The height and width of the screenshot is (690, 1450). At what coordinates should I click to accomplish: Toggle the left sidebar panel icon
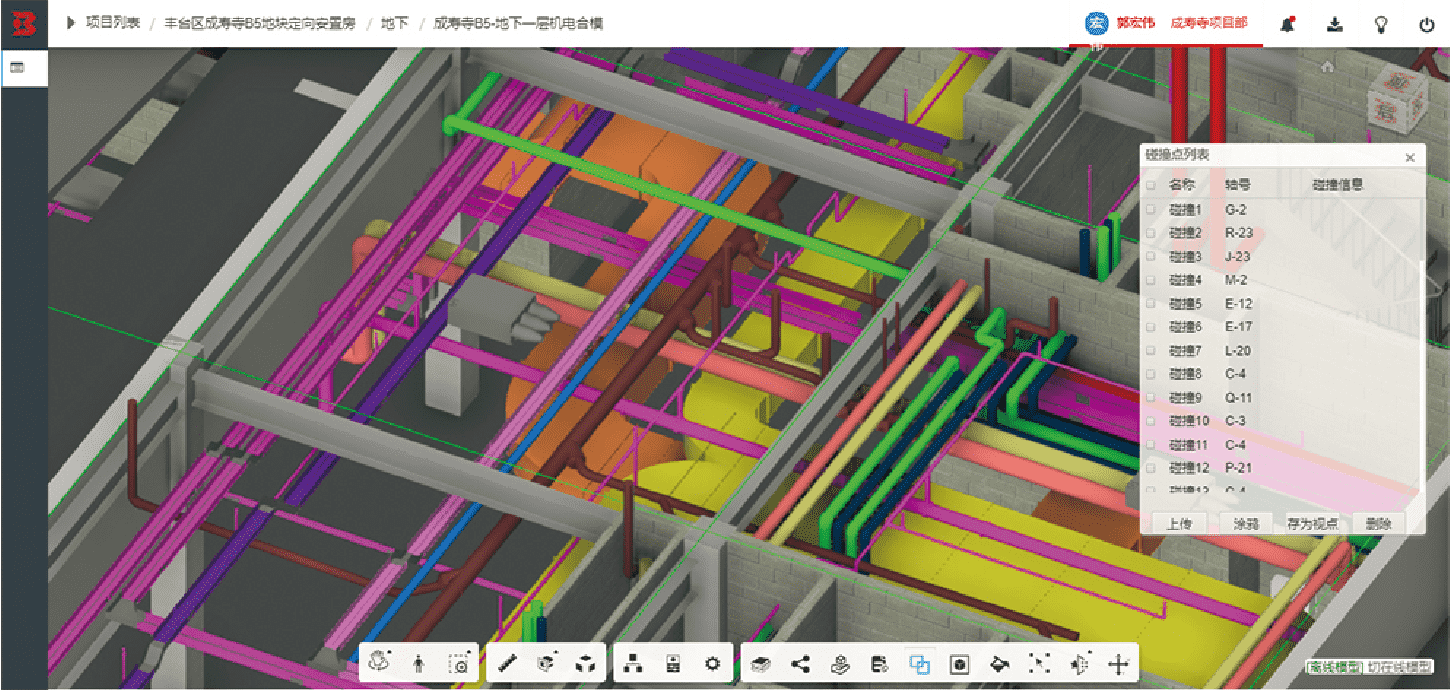tap(17, 67)
